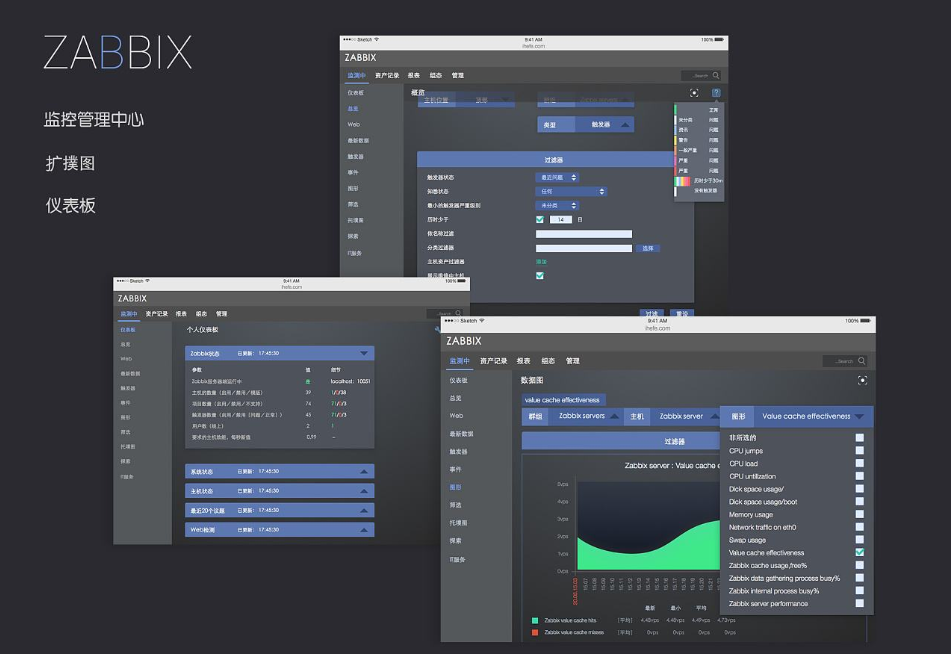
Task: Select the 监测中 tab in the graph window
Action: [459, 361]
